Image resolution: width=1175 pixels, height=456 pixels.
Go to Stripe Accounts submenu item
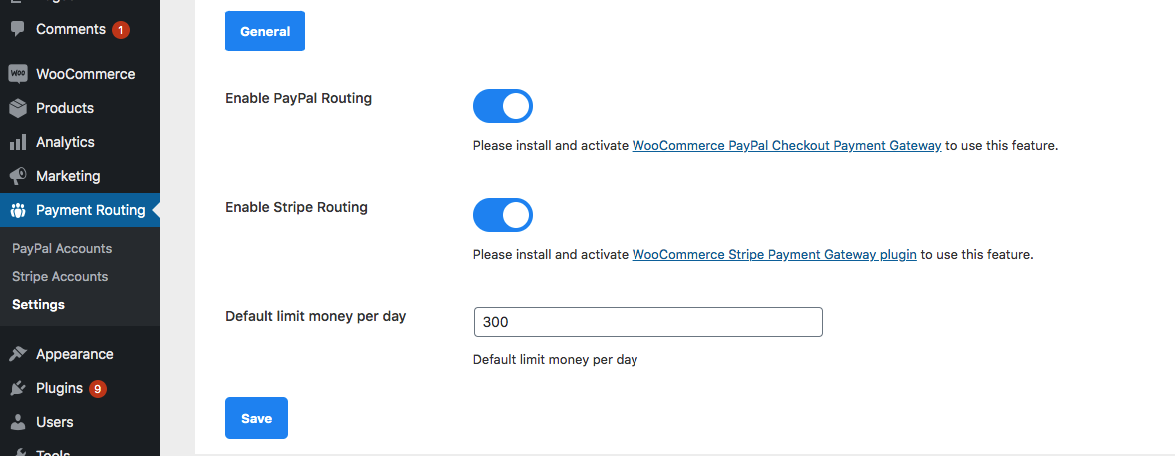[x=60, y=276]
